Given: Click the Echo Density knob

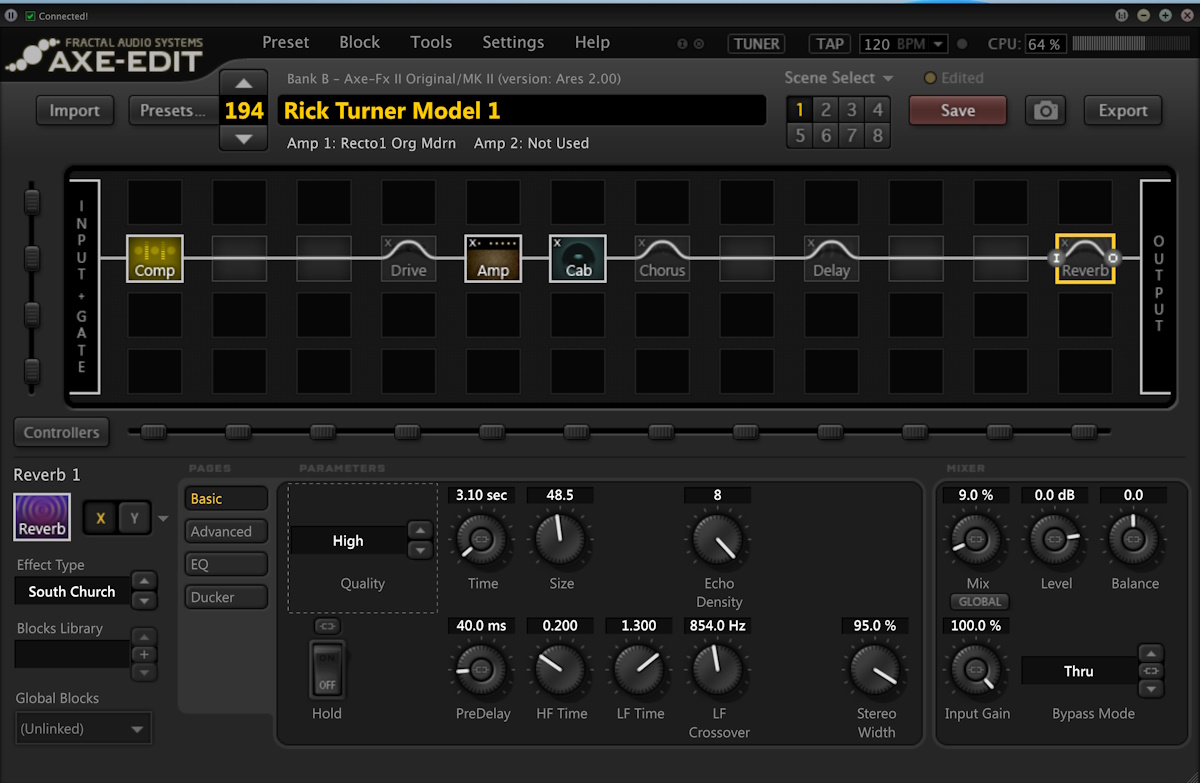Looking at the screenshot, I should tap(717, 538).
